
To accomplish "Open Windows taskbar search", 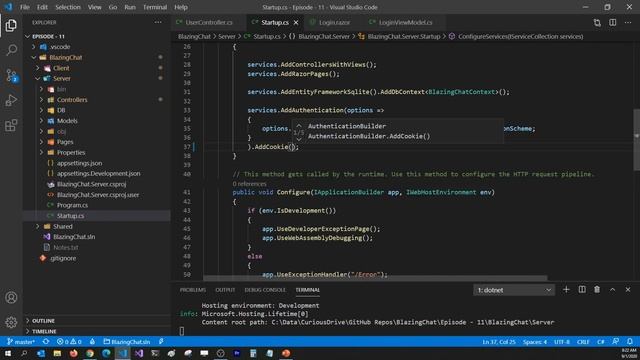I will (24, 353).
